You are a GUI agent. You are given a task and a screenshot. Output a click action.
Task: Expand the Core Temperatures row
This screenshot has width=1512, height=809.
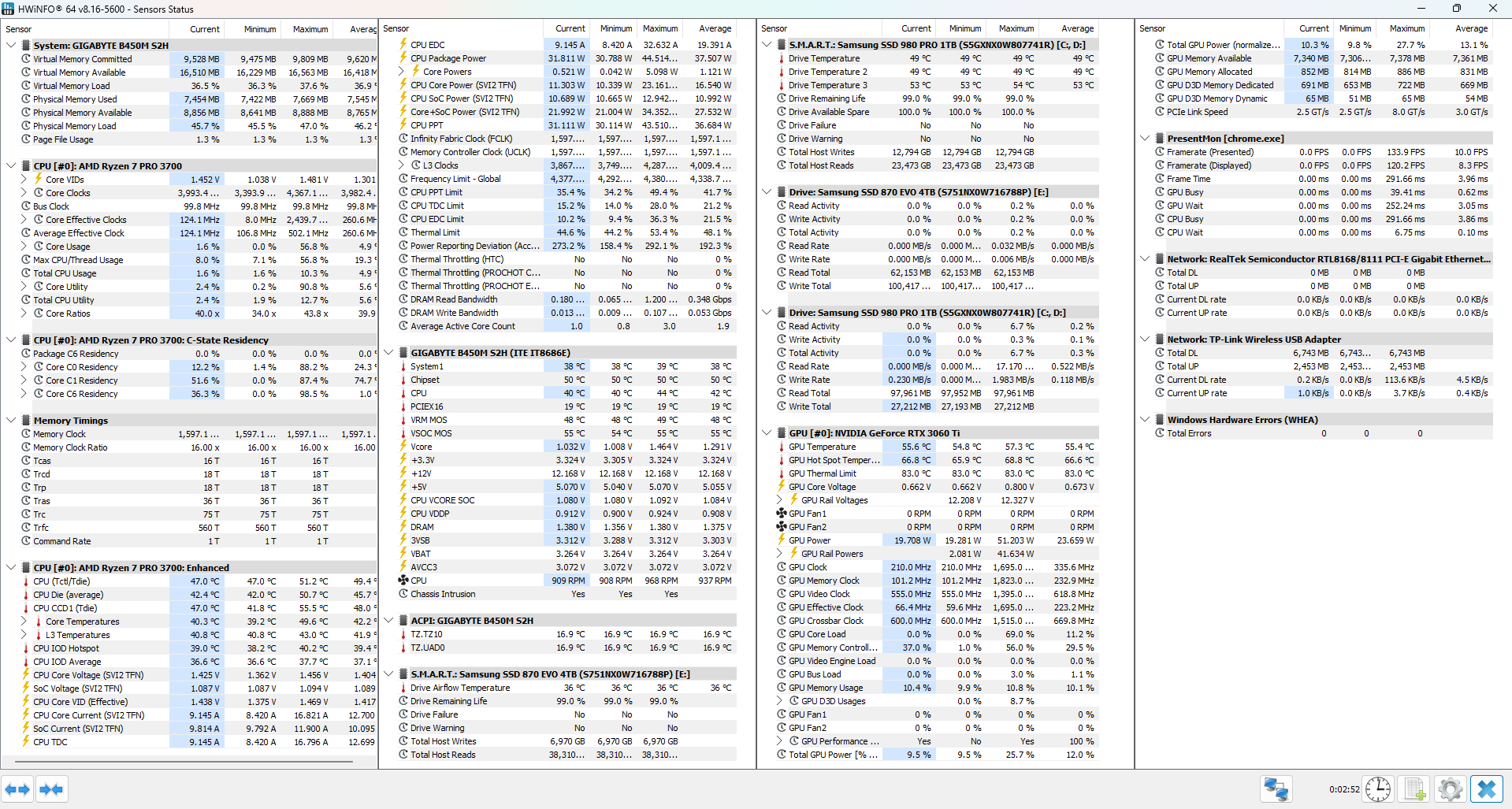coord(24,622)
